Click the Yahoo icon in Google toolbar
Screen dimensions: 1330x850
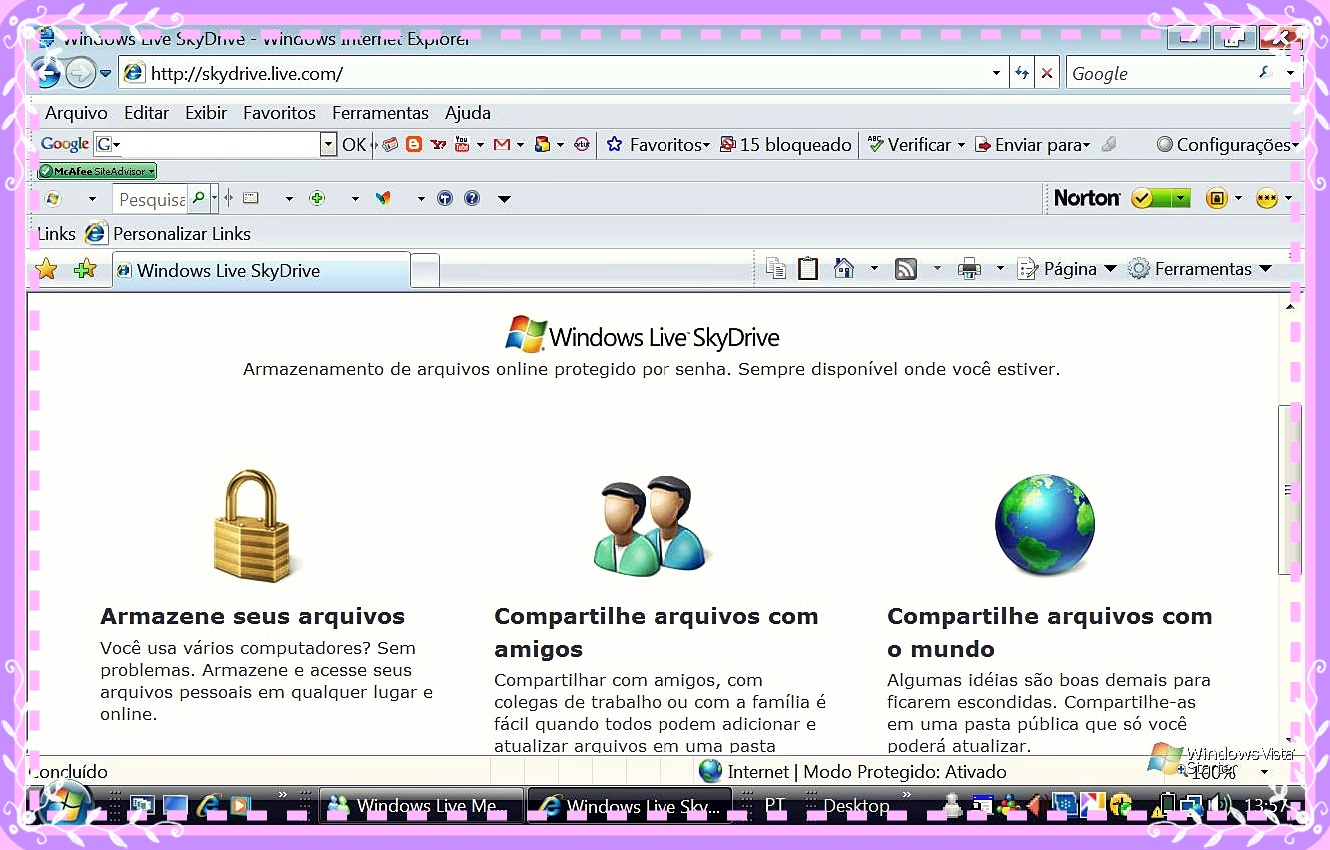437,144
